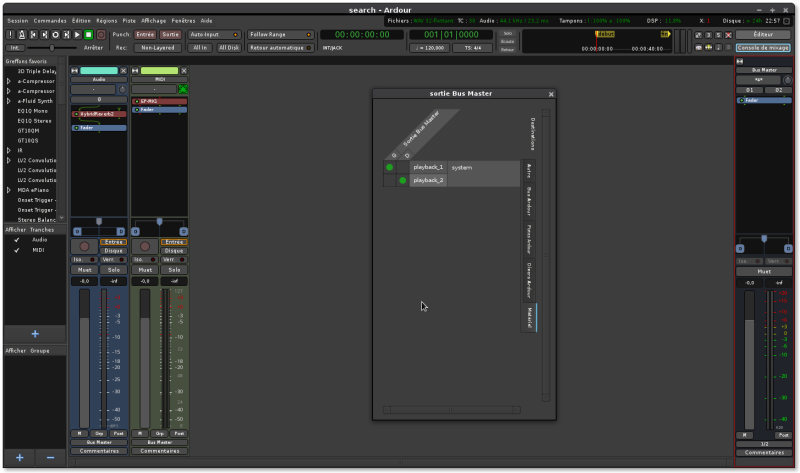Toggle playback_2 connection green dot
800x473 pixels.
[x=403, y=180]
